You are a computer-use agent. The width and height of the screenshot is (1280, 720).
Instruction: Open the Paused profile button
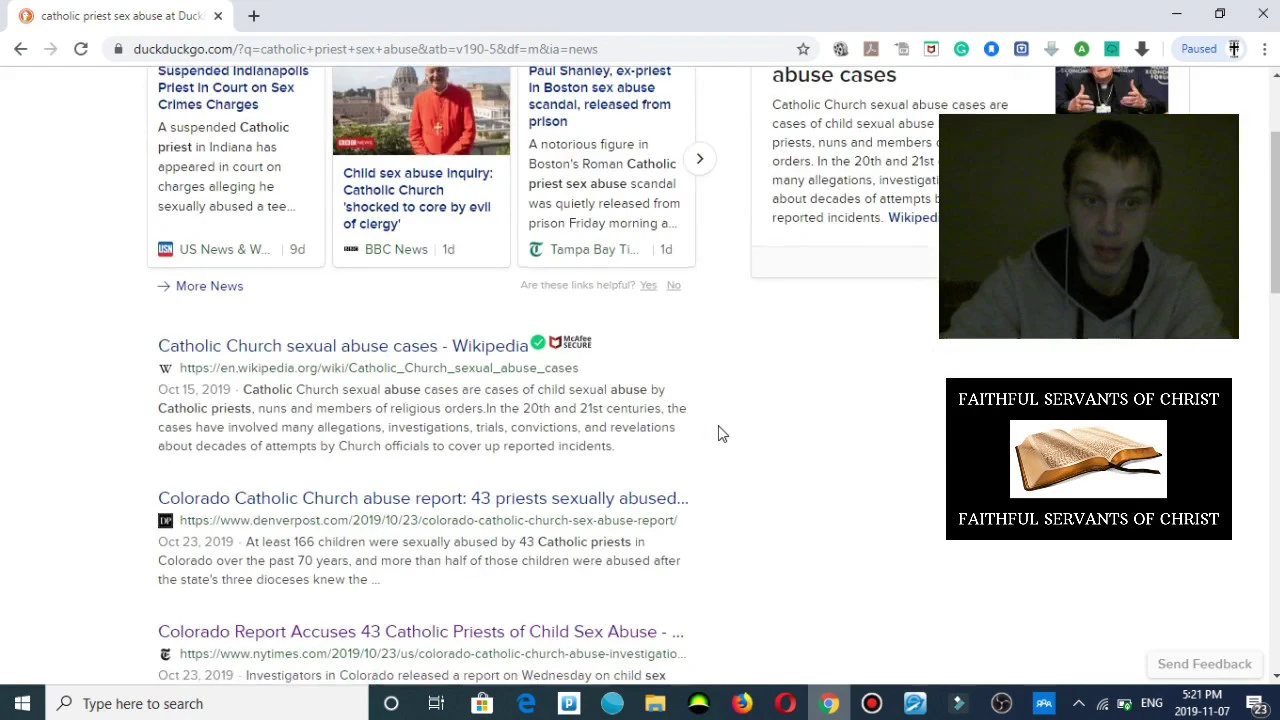1210,49
